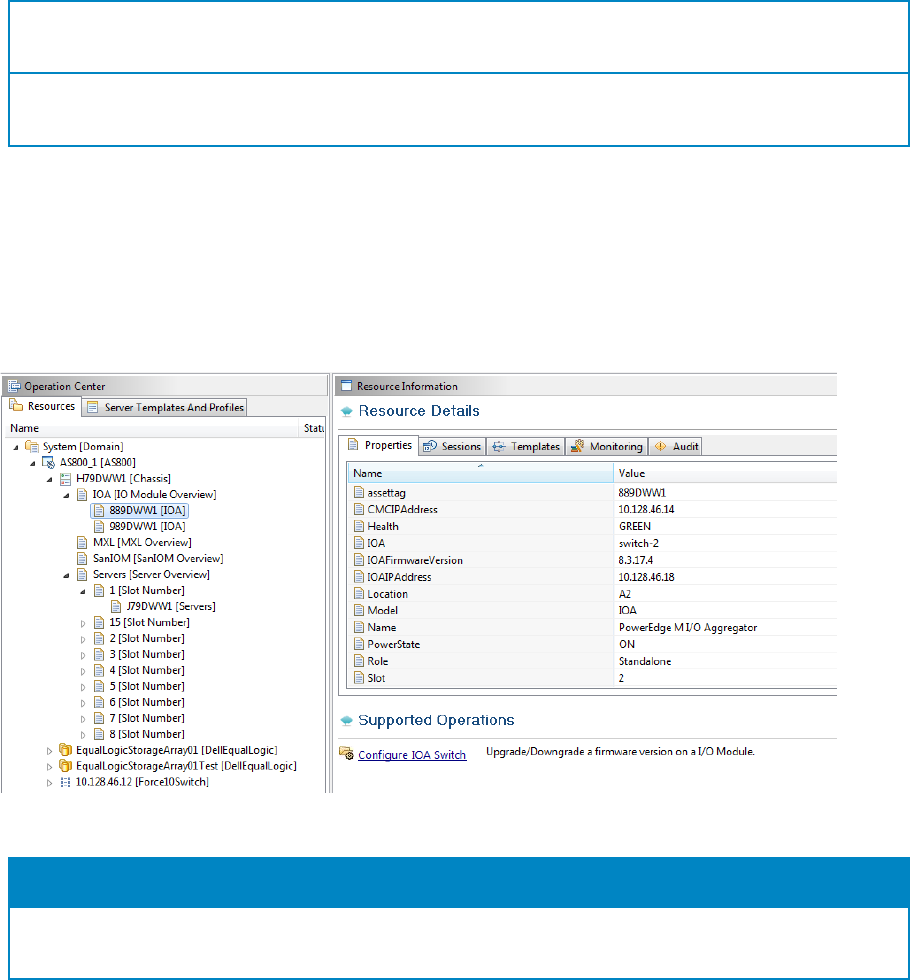This screenshot has height=980, width=910.
Task: Click the H79DWW1 chassis icon
Action: tap(65, 479)
